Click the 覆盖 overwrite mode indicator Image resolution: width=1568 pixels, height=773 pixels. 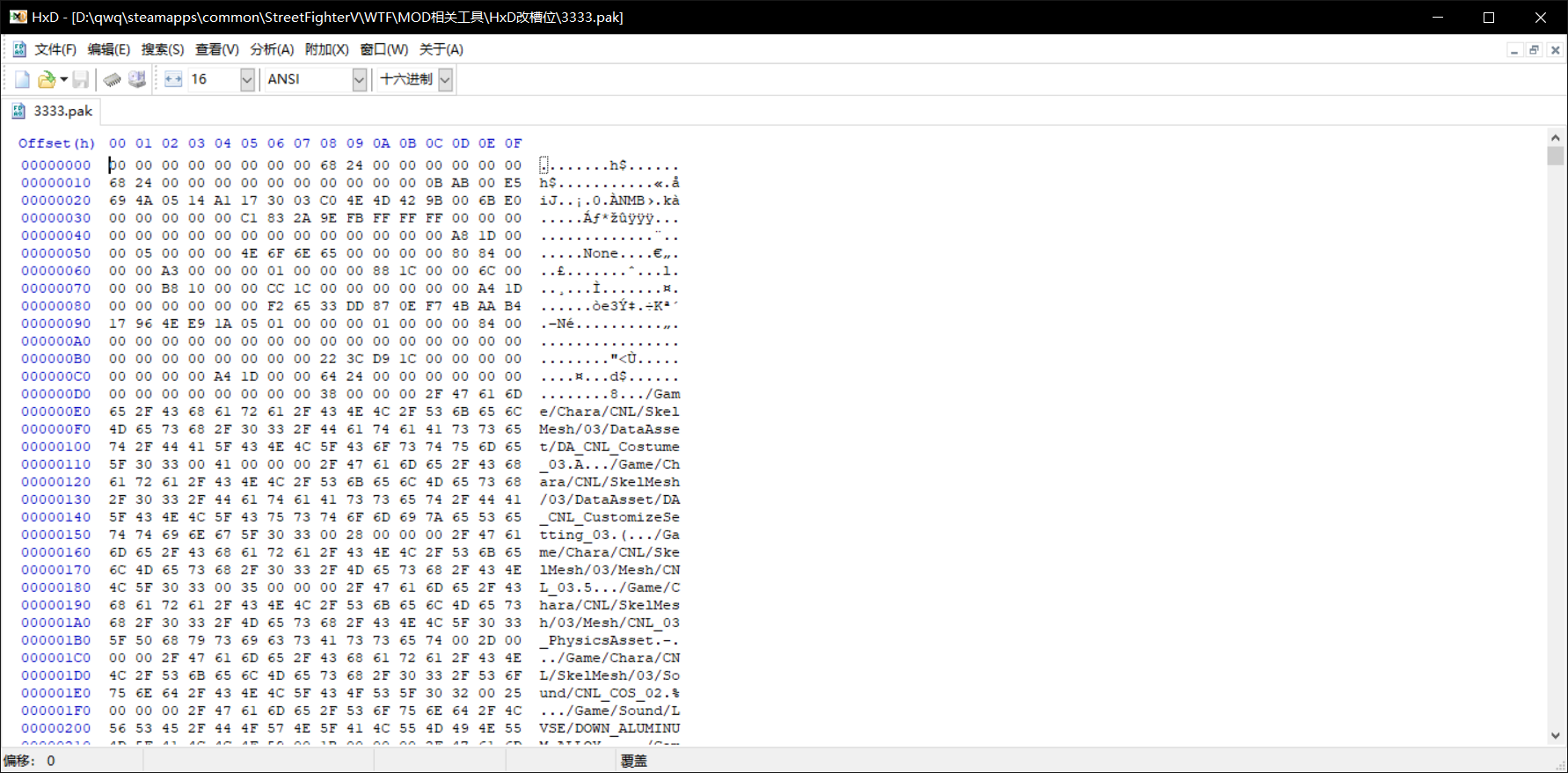point(634,761)
